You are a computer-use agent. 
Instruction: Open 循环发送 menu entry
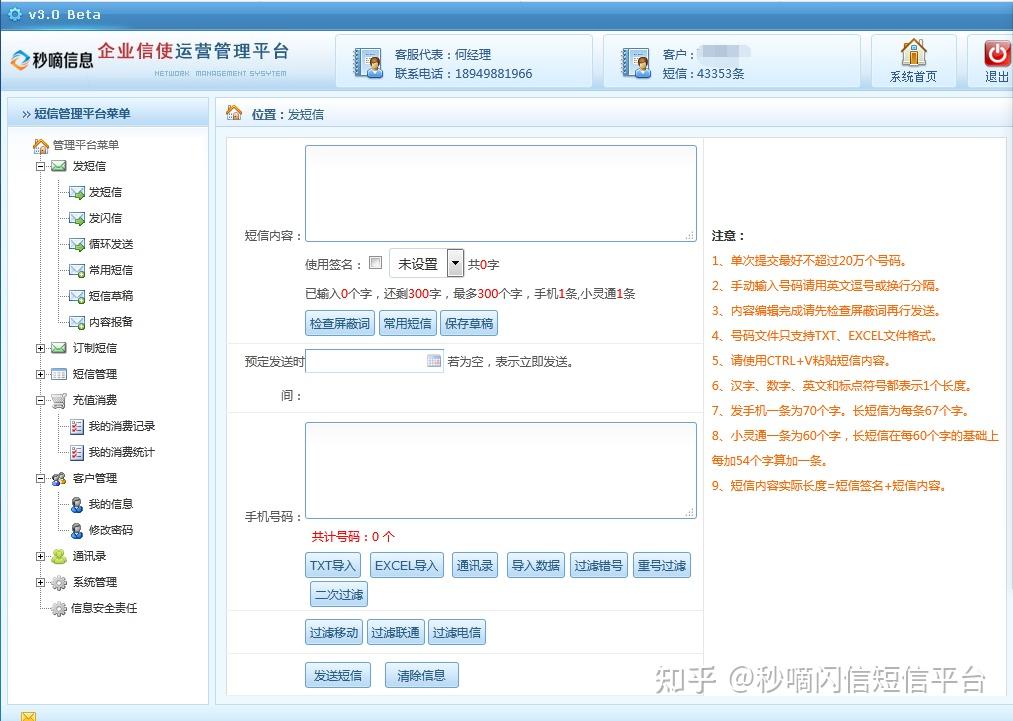click(x=111, y=244)
